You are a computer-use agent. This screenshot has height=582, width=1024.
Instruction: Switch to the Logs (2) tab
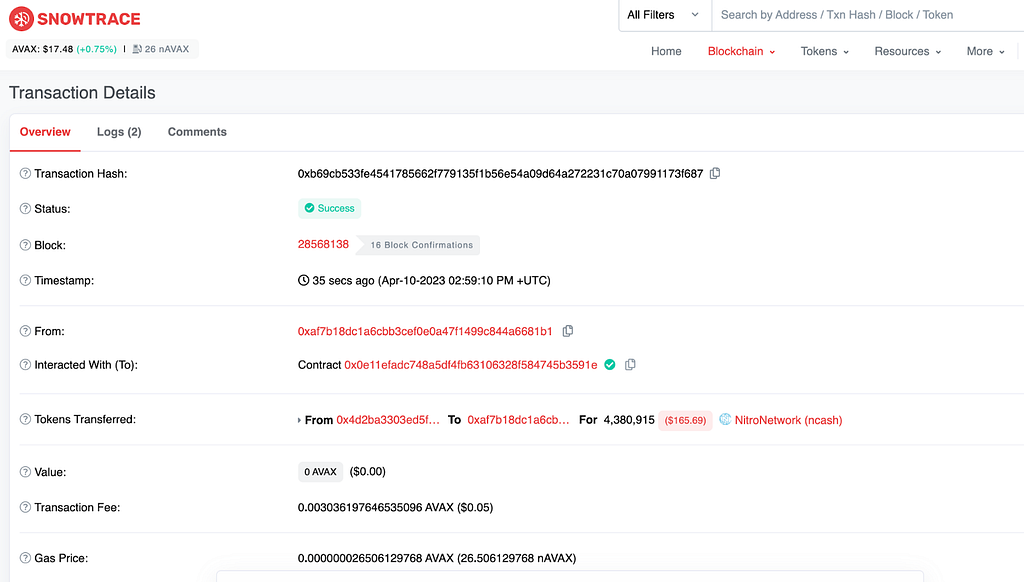119,132
